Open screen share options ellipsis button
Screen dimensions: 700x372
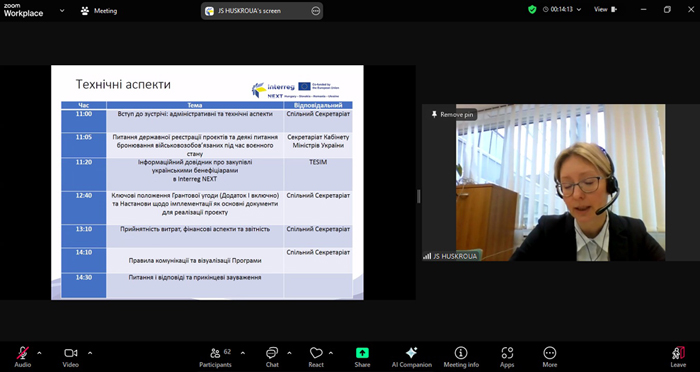(316, 11)
